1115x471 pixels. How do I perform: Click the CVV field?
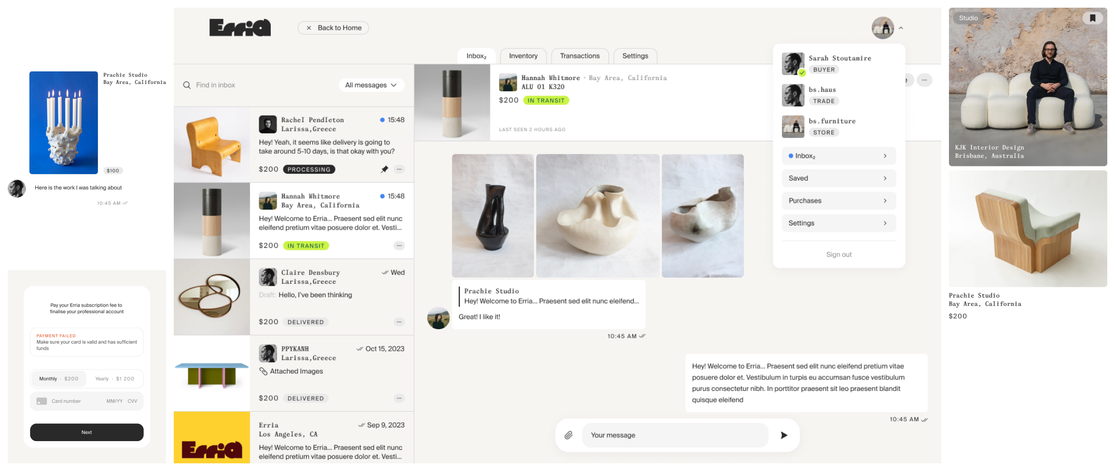(132, 401)
